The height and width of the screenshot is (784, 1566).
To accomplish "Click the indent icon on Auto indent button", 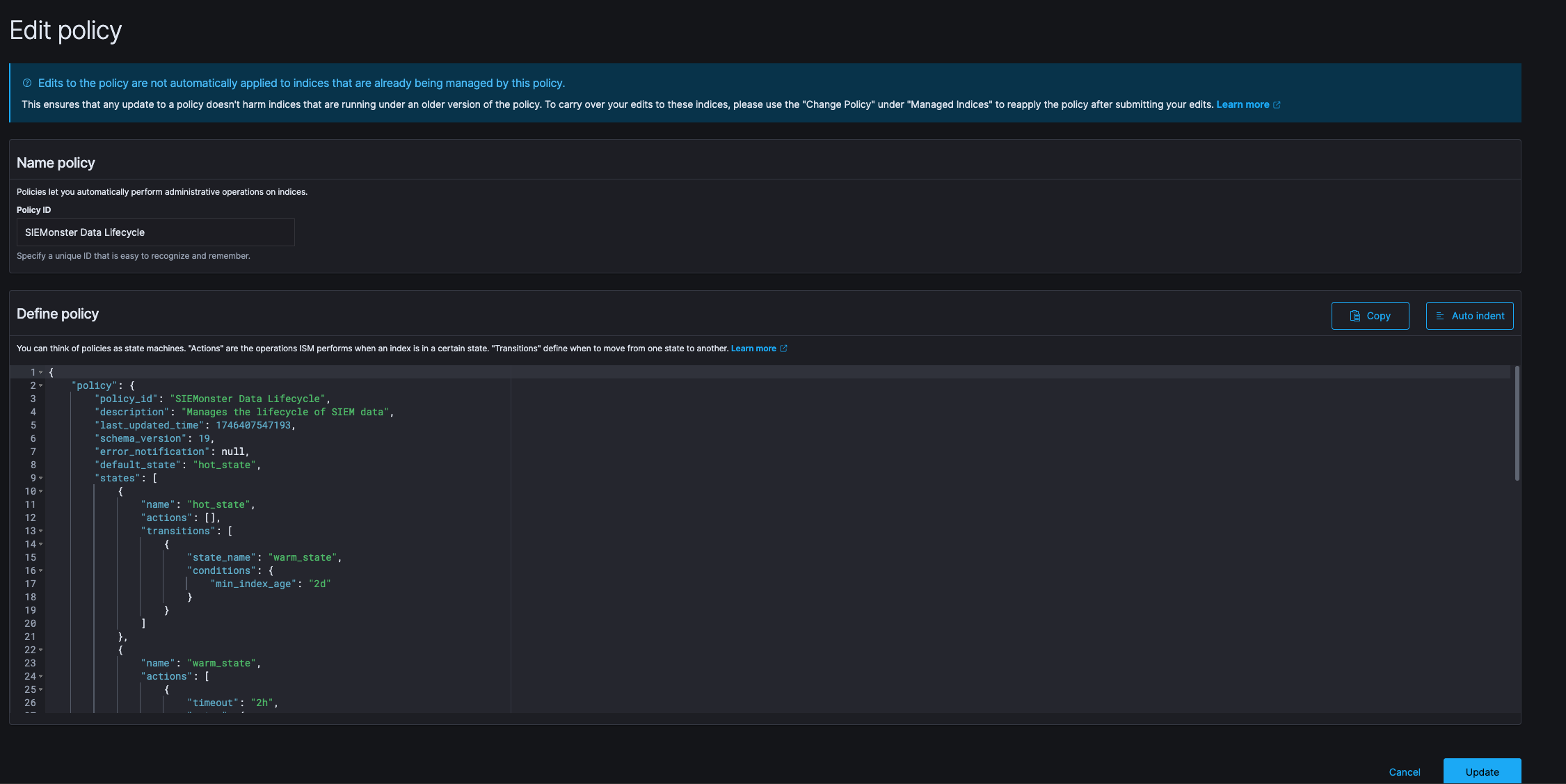I will [x=1440, y=316].
